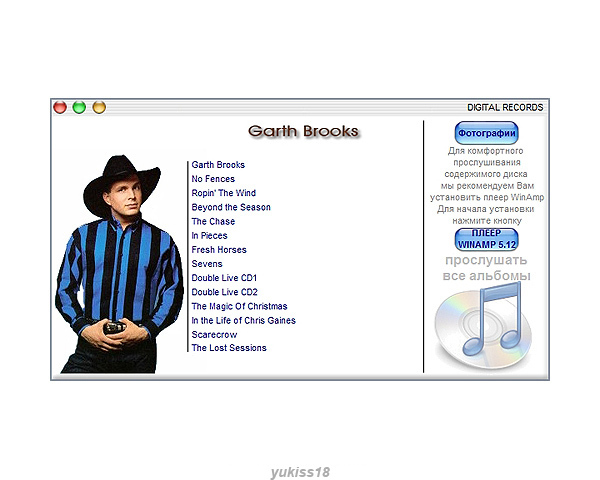Open the 'Beyond the Season' album
This screenshot has height=480, width=600.
click(x=231, y=207)
